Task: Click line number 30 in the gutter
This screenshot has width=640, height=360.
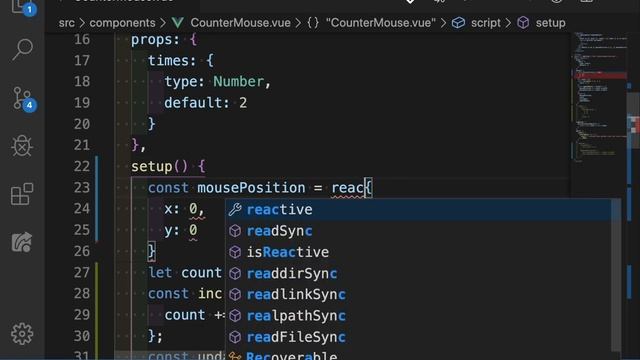Action: click(x=82, y=336)
